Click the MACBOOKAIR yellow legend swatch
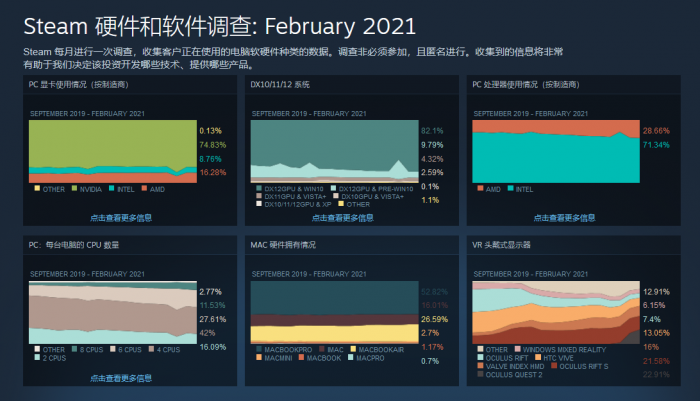The width and height of the screenshot is (700, 401). coord(353,349)
